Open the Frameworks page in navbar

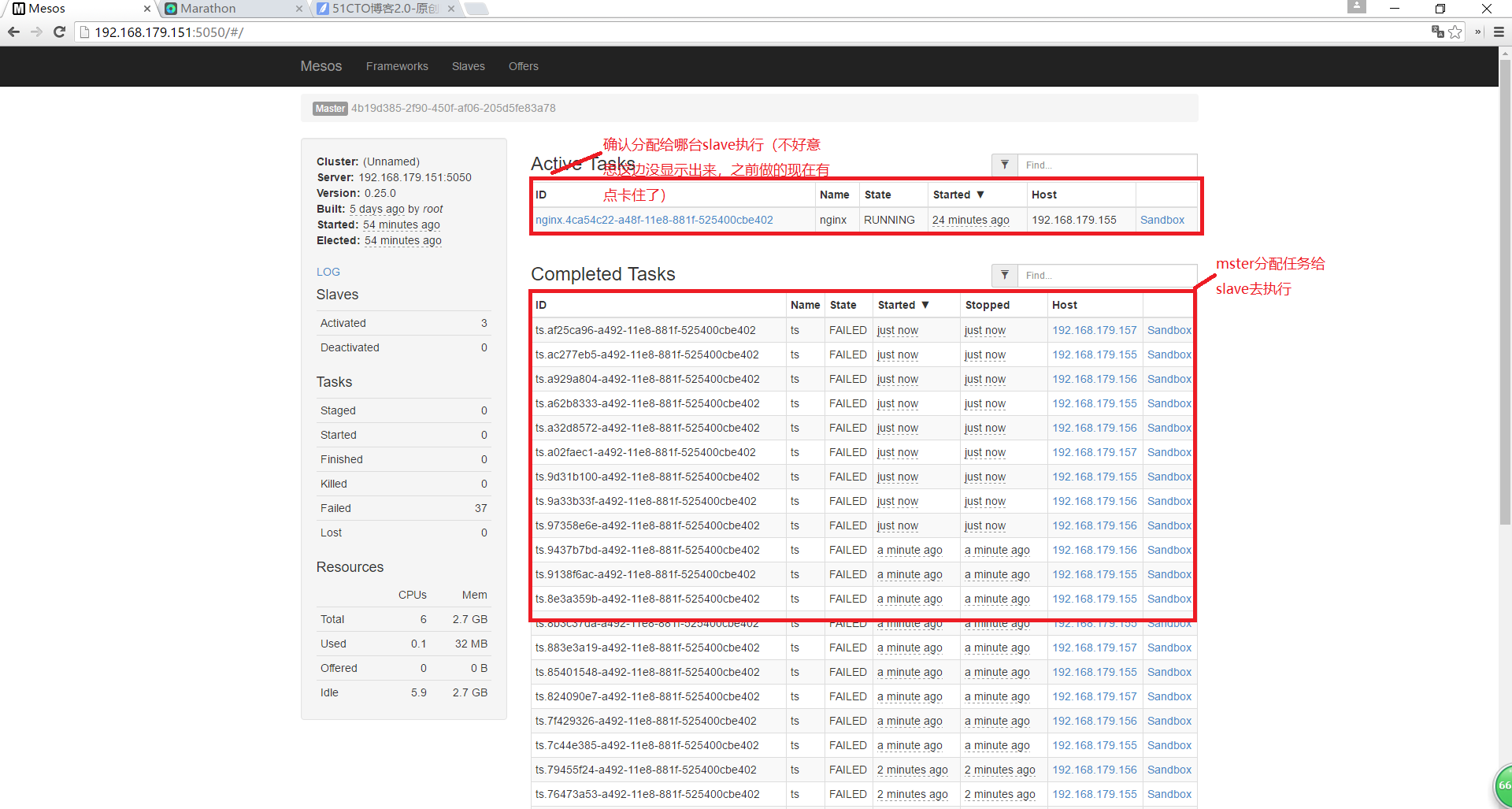tap(397, 66)
